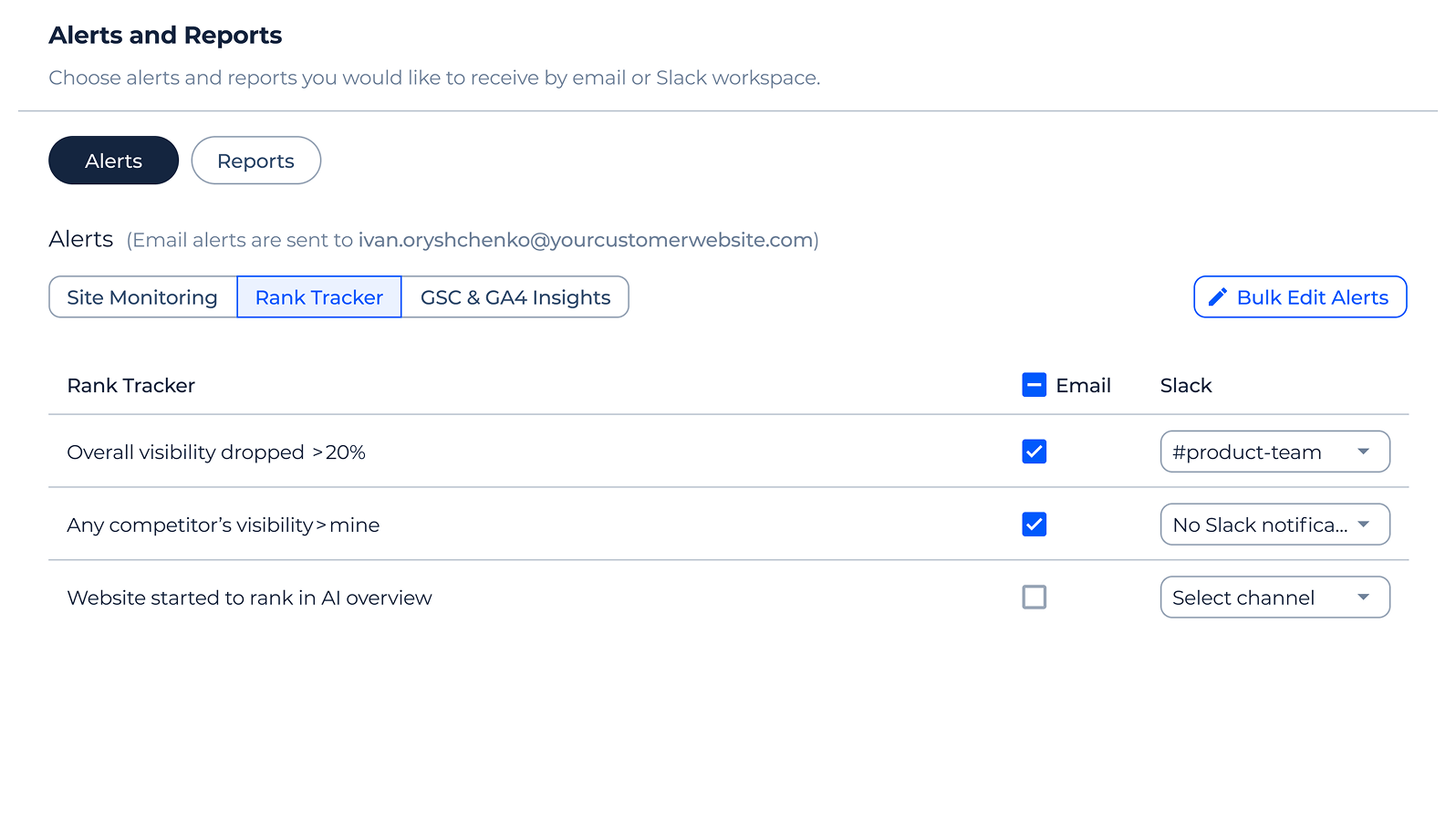Viewport: 1456px width, 821px height.
Task: Toggle the Email select-all checkbox in header
Action: tap(1034, 385)
